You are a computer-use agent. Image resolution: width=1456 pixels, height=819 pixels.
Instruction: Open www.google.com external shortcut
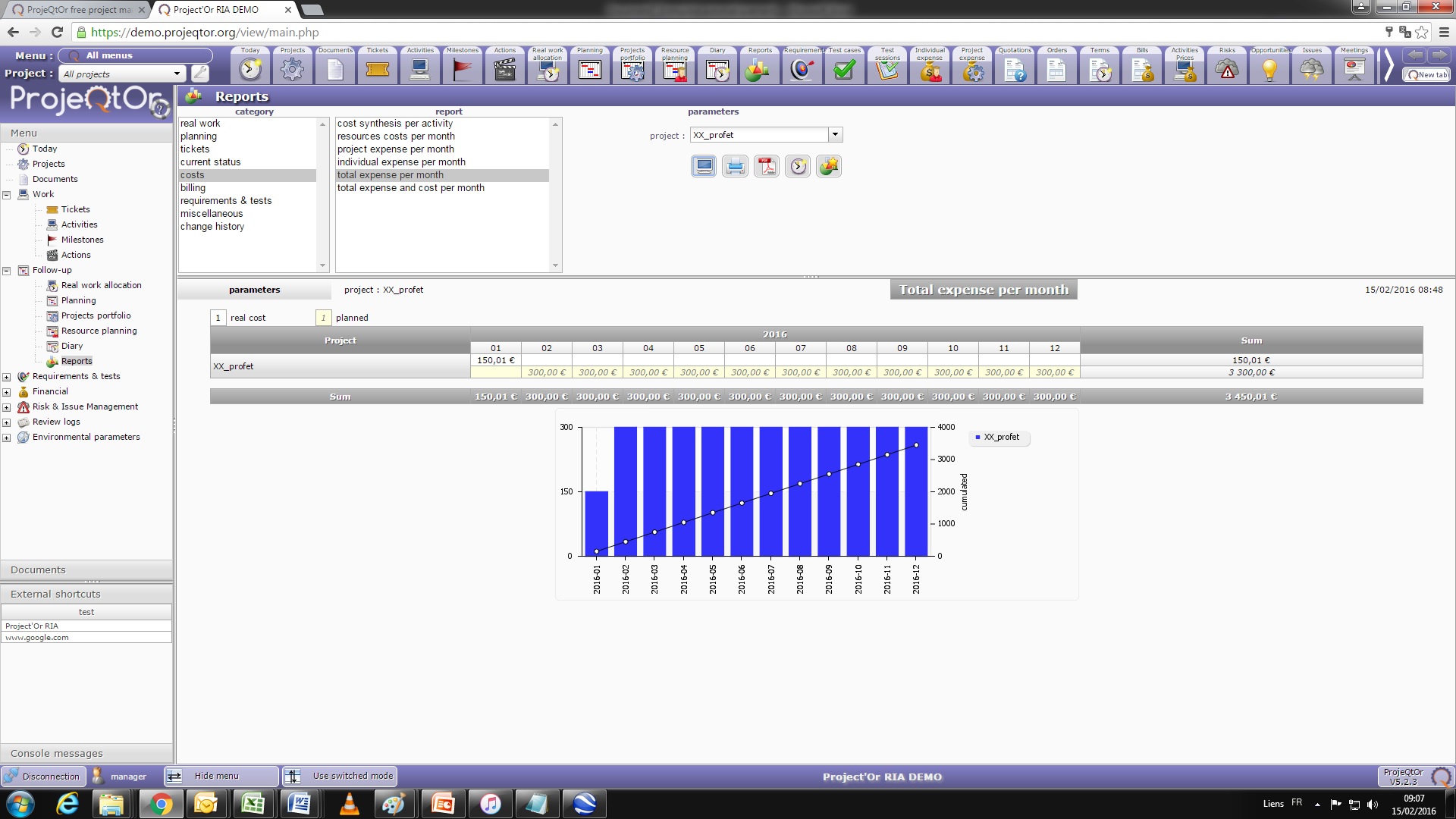coord(37,638)
